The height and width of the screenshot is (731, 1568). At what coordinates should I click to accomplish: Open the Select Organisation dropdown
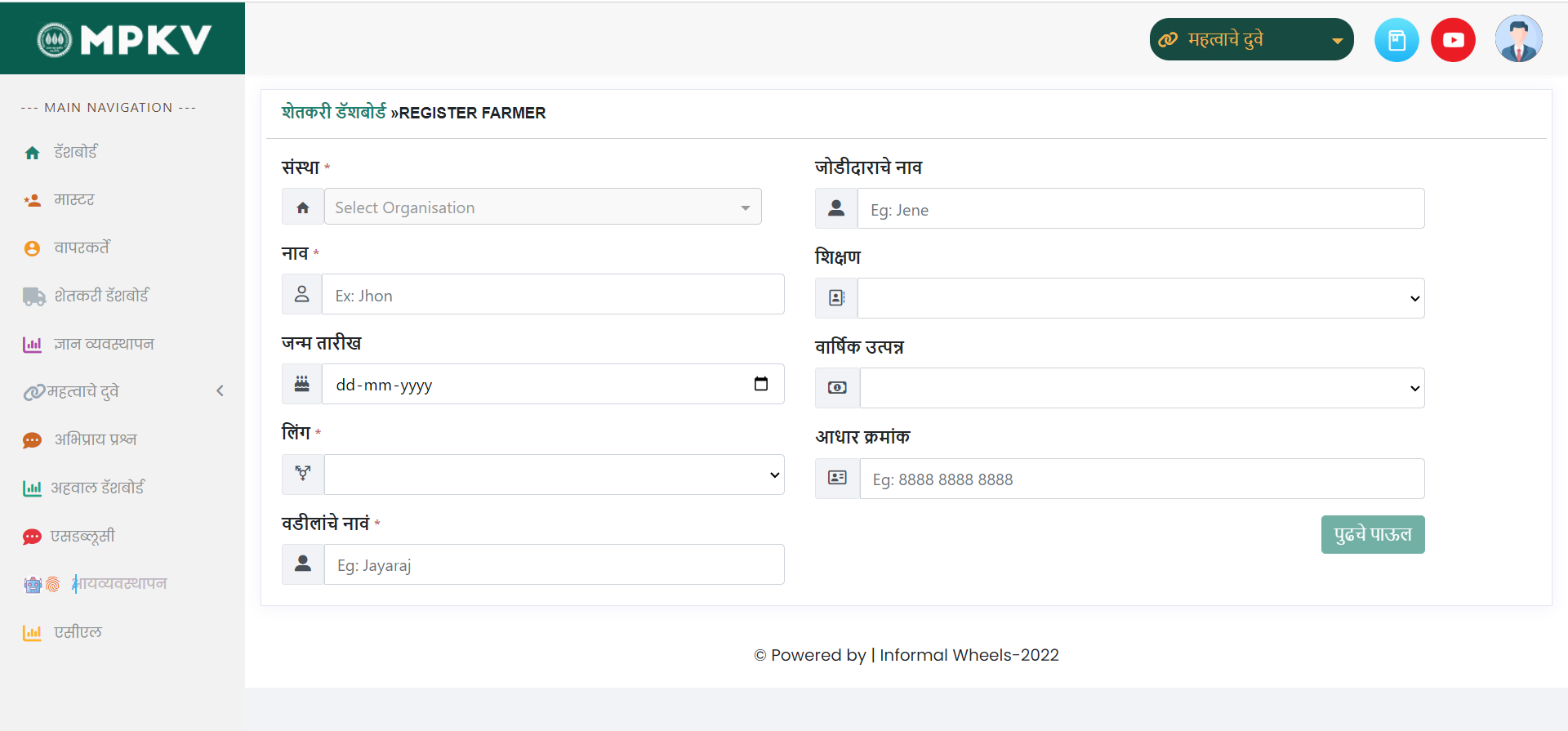click(543, 207)
